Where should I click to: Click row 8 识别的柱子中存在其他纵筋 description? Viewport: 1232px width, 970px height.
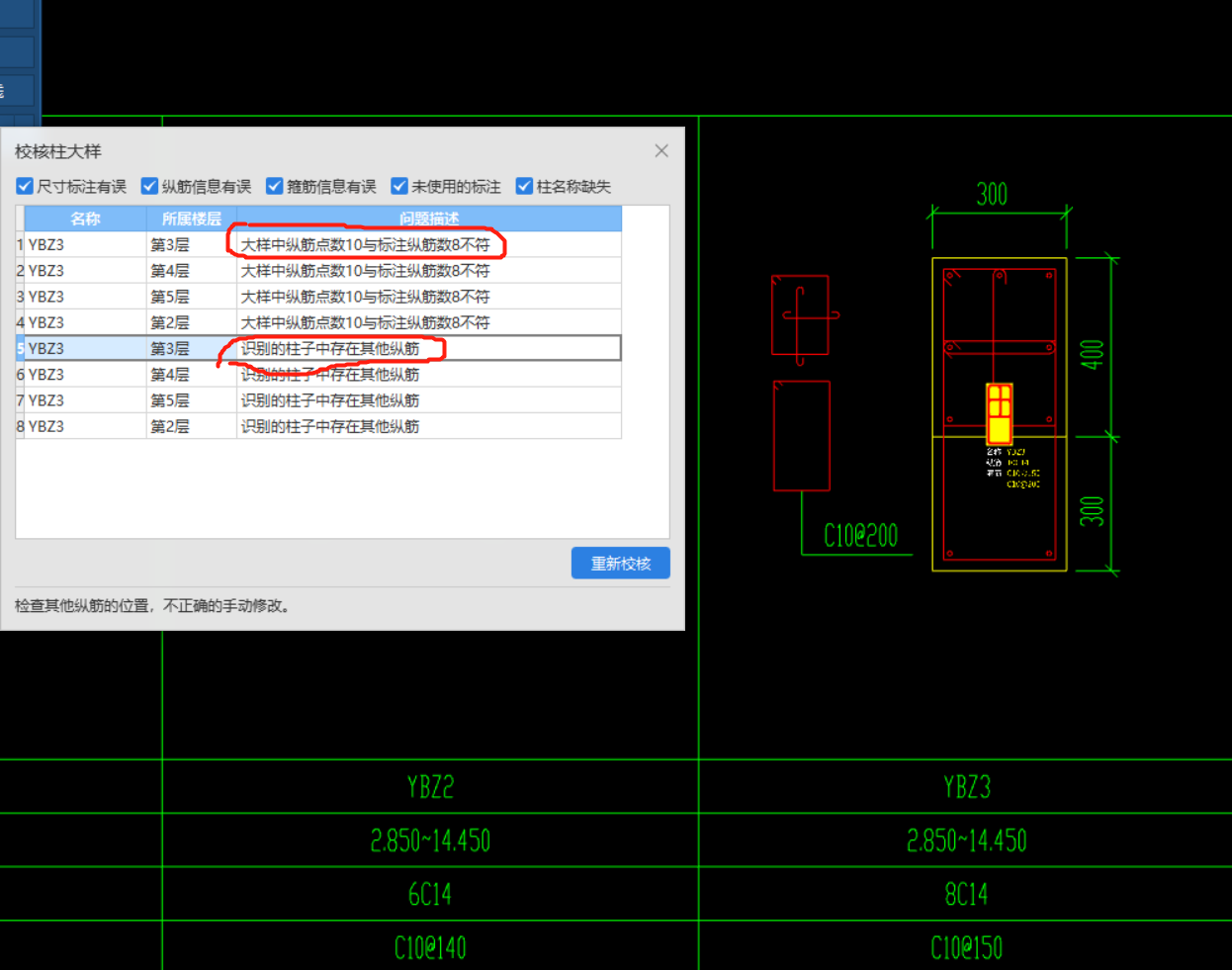pos(429,426)
